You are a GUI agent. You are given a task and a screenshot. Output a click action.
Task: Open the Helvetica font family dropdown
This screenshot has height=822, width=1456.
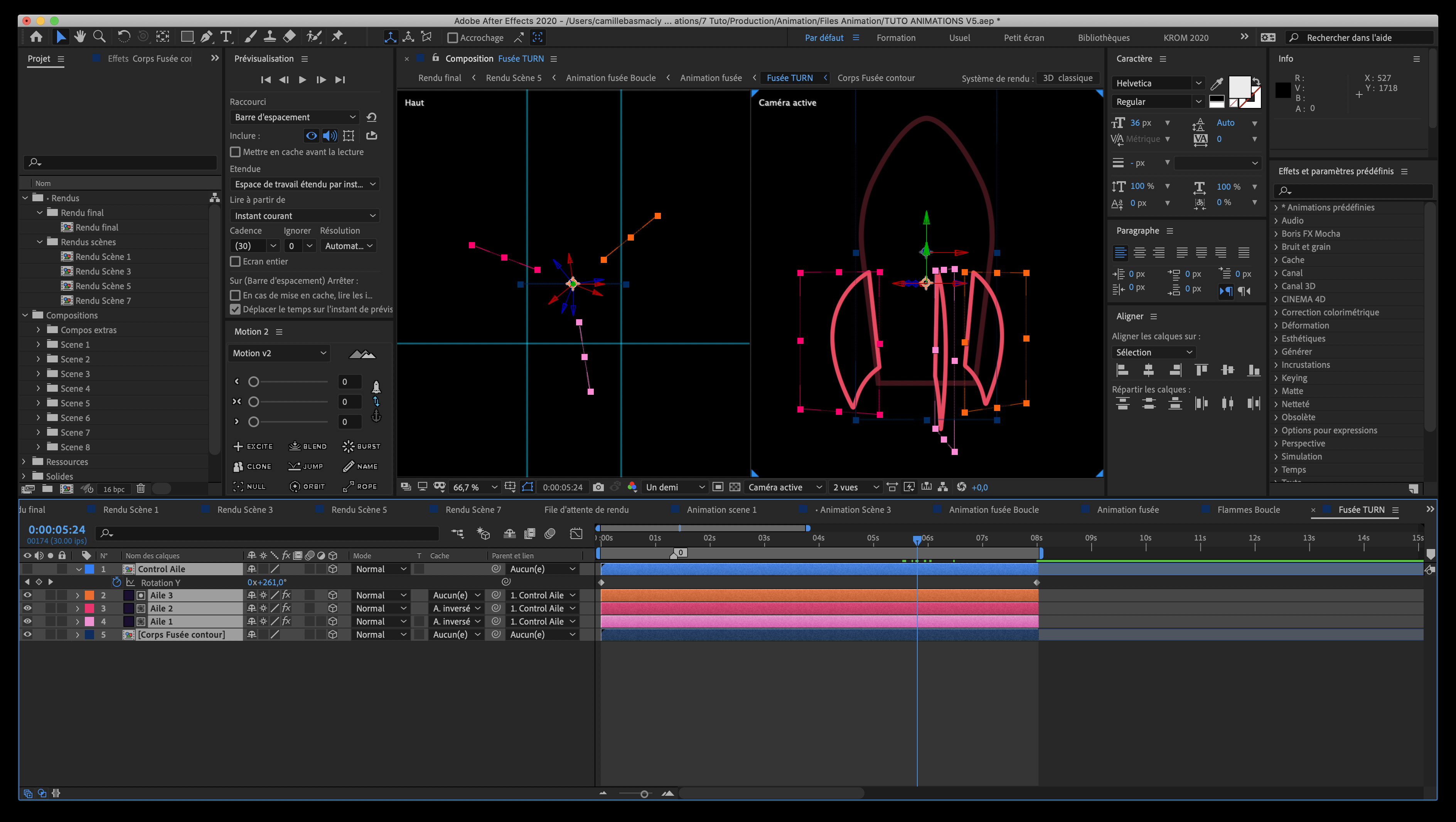coord(1159,83)
